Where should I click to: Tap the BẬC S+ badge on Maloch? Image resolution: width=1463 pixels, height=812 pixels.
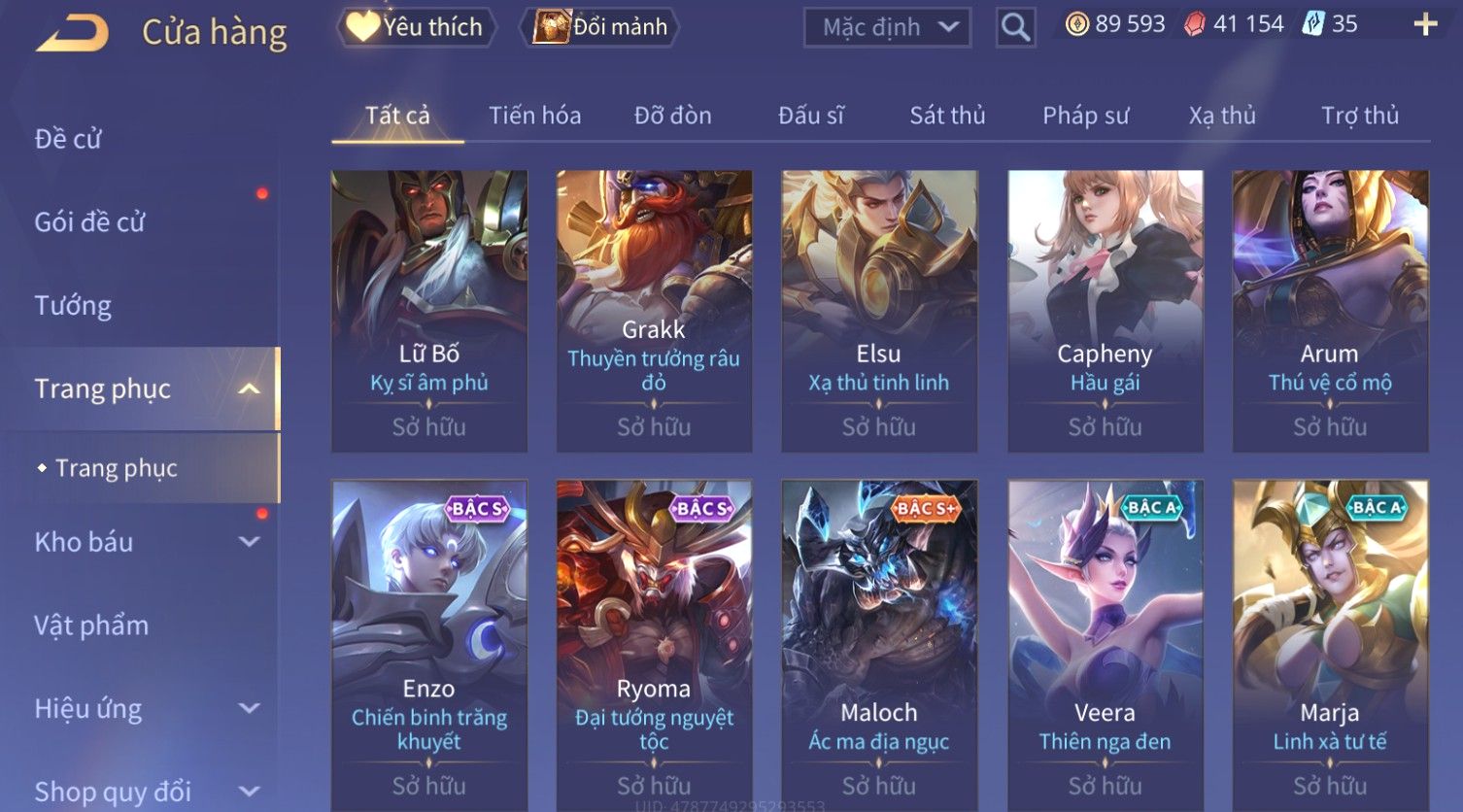click(926, 508)
